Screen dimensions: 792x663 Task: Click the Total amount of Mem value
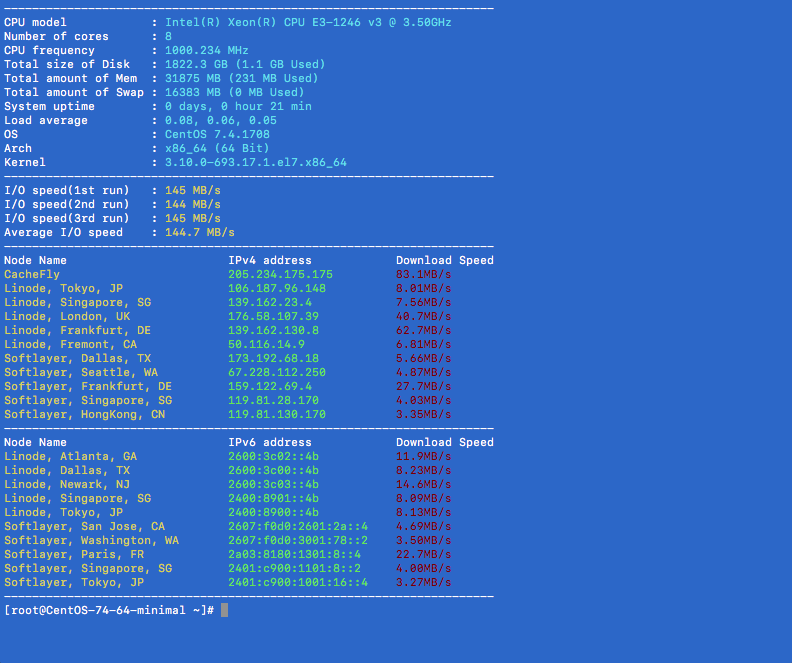[x=242, y=78]
